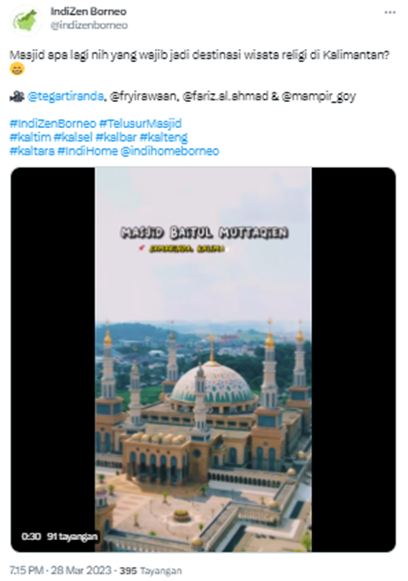Open the @indizenborneo handle link
The width and height of the screenshot is (408, 581).
pos(89,25)
